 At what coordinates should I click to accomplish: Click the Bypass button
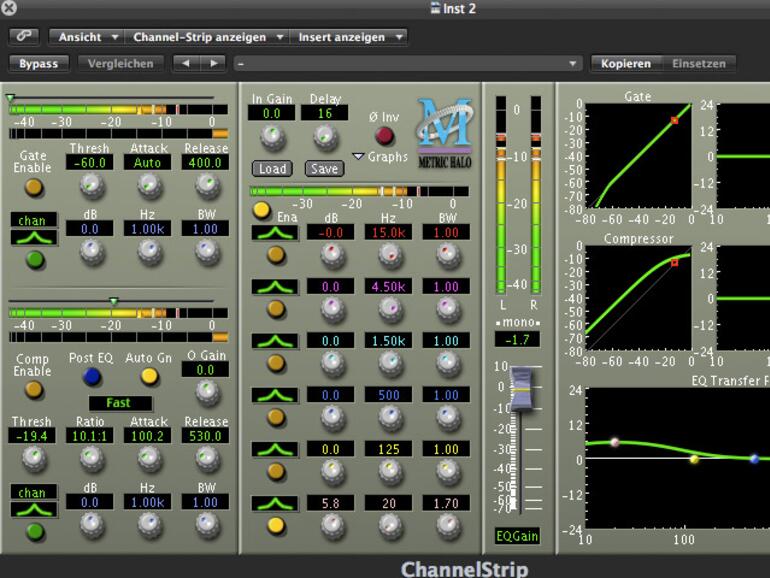pos(39,63)
